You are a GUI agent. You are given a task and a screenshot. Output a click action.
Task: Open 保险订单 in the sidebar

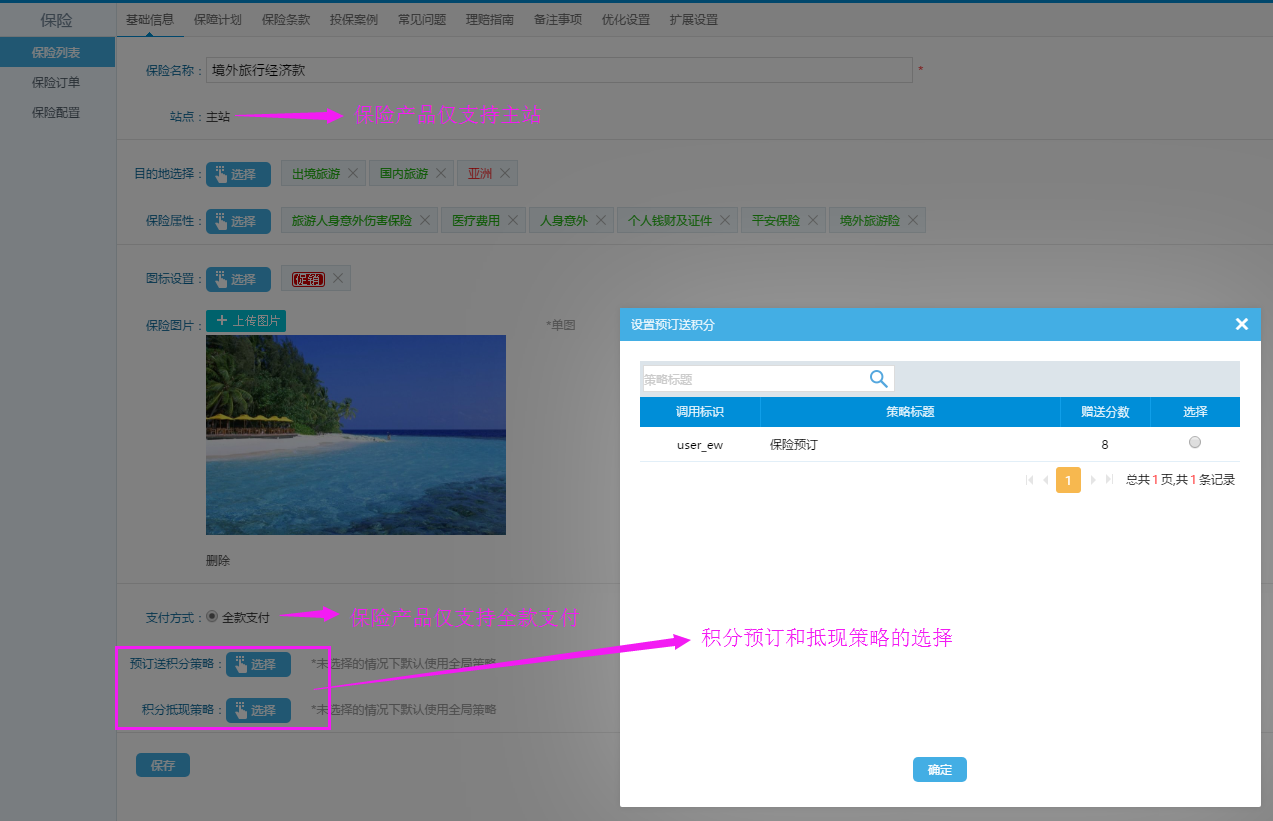point(56,82)
